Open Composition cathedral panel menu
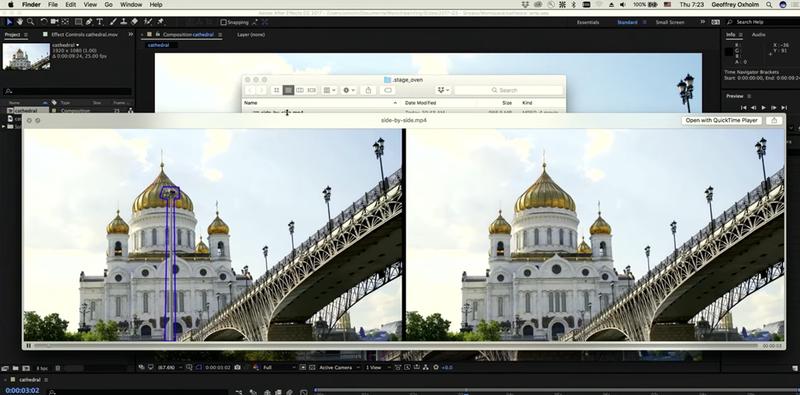This screenshot has height=395, width=800. pos(220,35)
